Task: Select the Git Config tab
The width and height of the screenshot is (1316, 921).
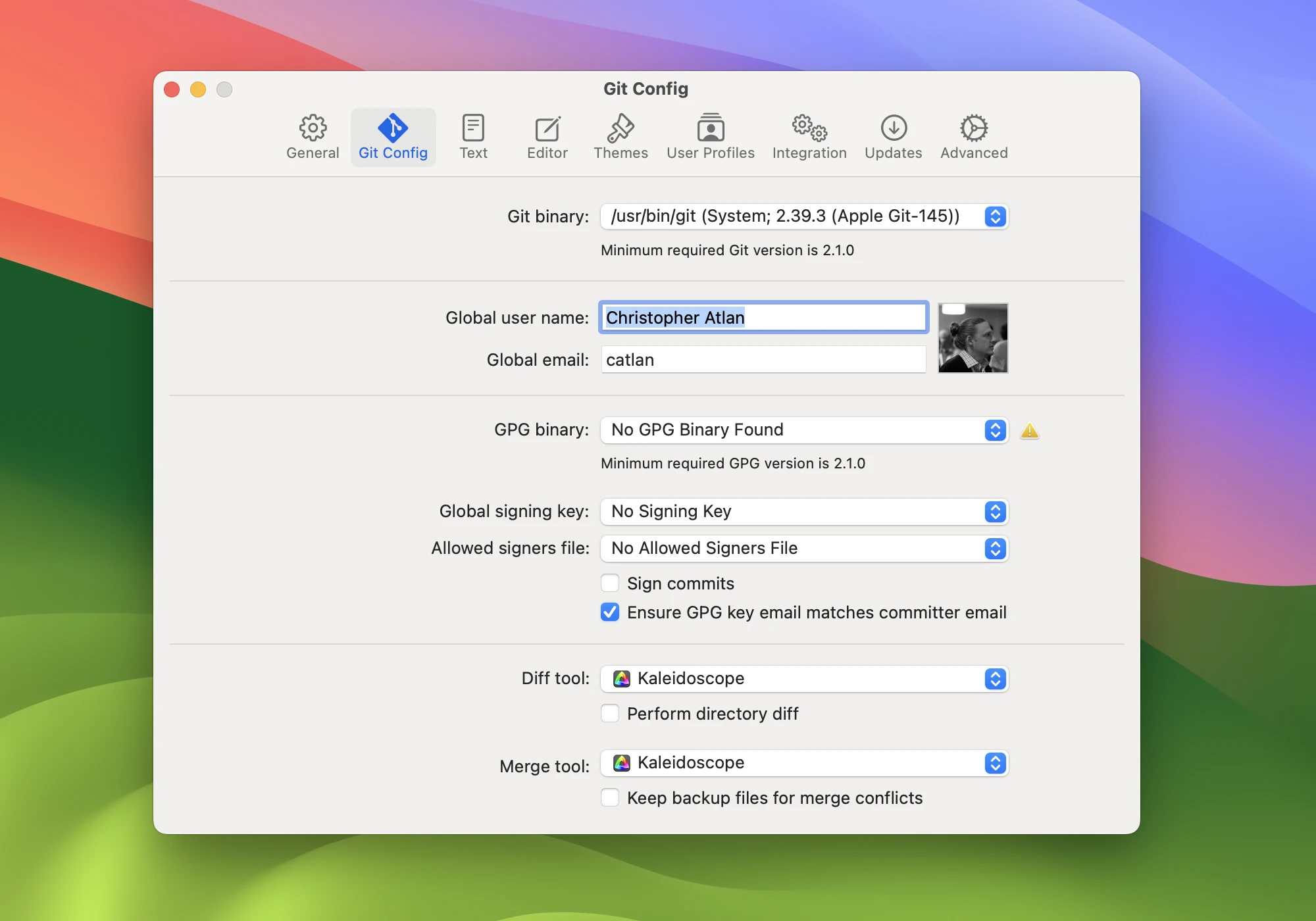Action: pos(393,137)
